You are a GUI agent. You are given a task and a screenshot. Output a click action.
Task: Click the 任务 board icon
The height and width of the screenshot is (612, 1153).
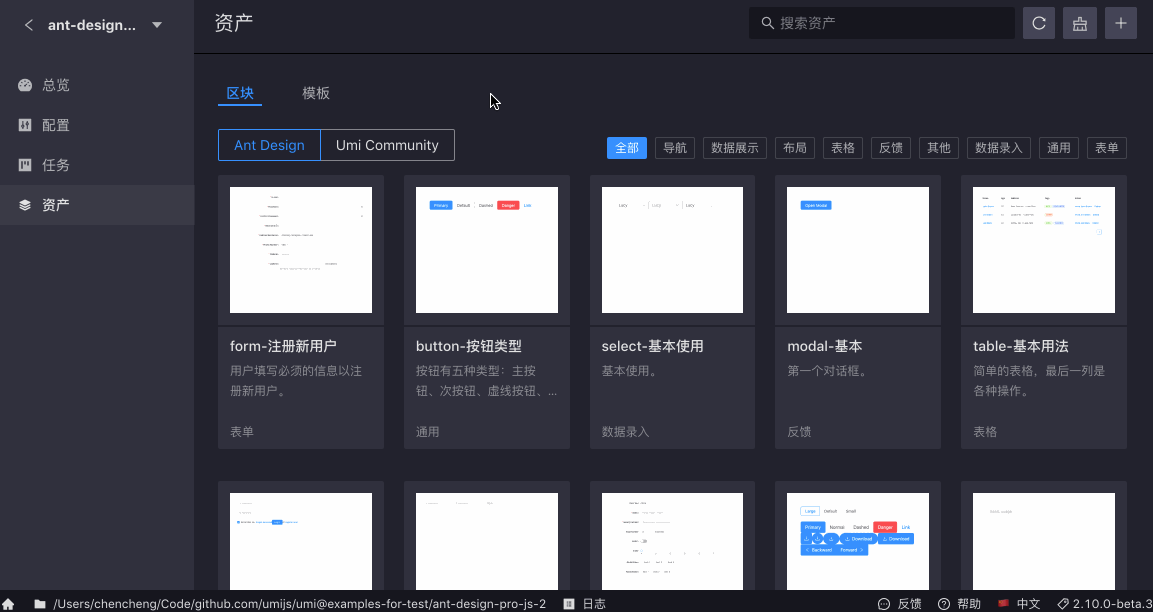click(x=25, y=165)
